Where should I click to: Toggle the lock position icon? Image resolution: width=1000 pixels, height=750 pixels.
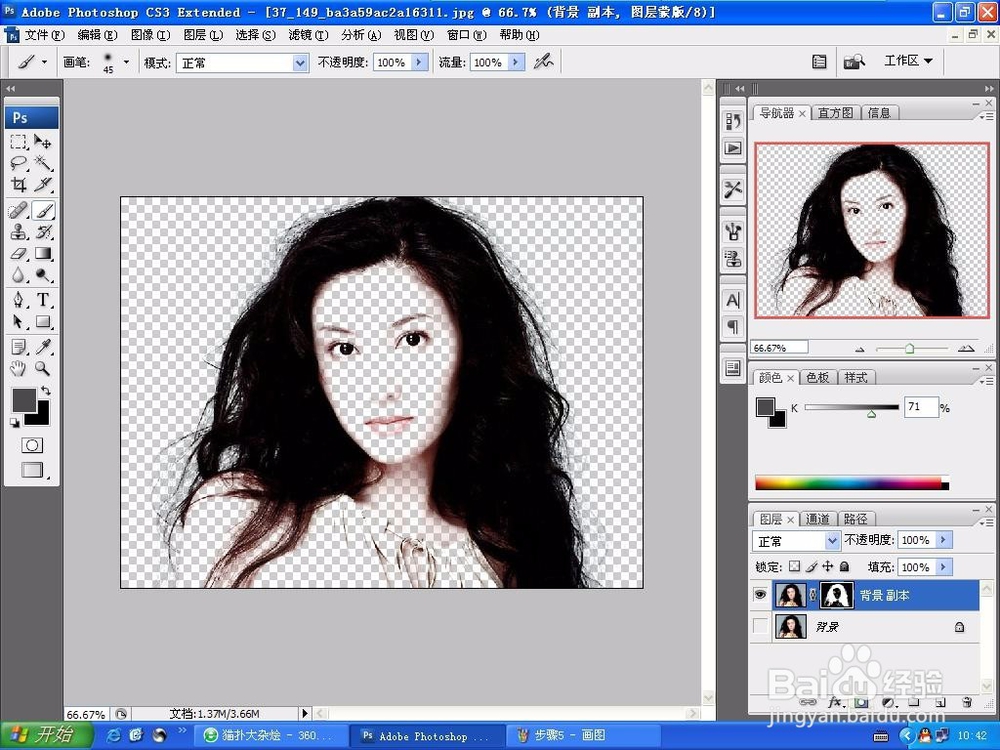pyautogui.click(x=829, y=566)
